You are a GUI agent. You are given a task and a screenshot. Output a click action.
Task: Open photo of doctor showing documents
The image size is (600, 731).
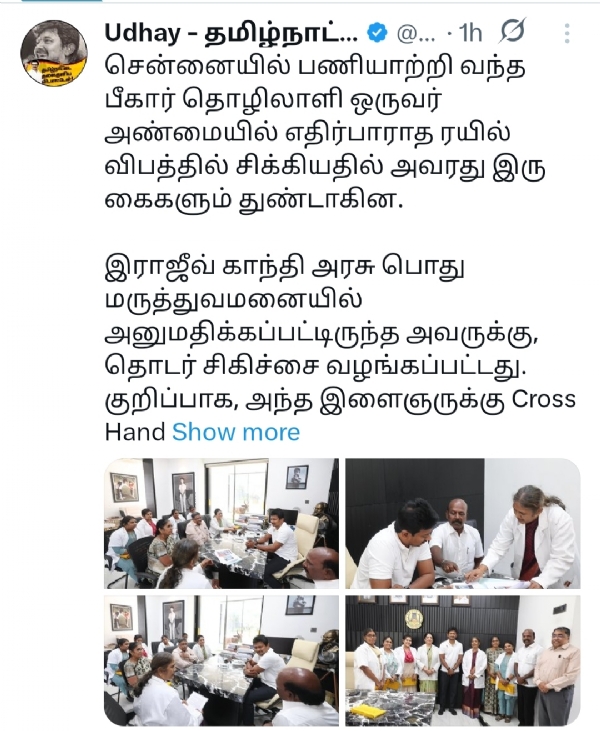tap(462, 523)
